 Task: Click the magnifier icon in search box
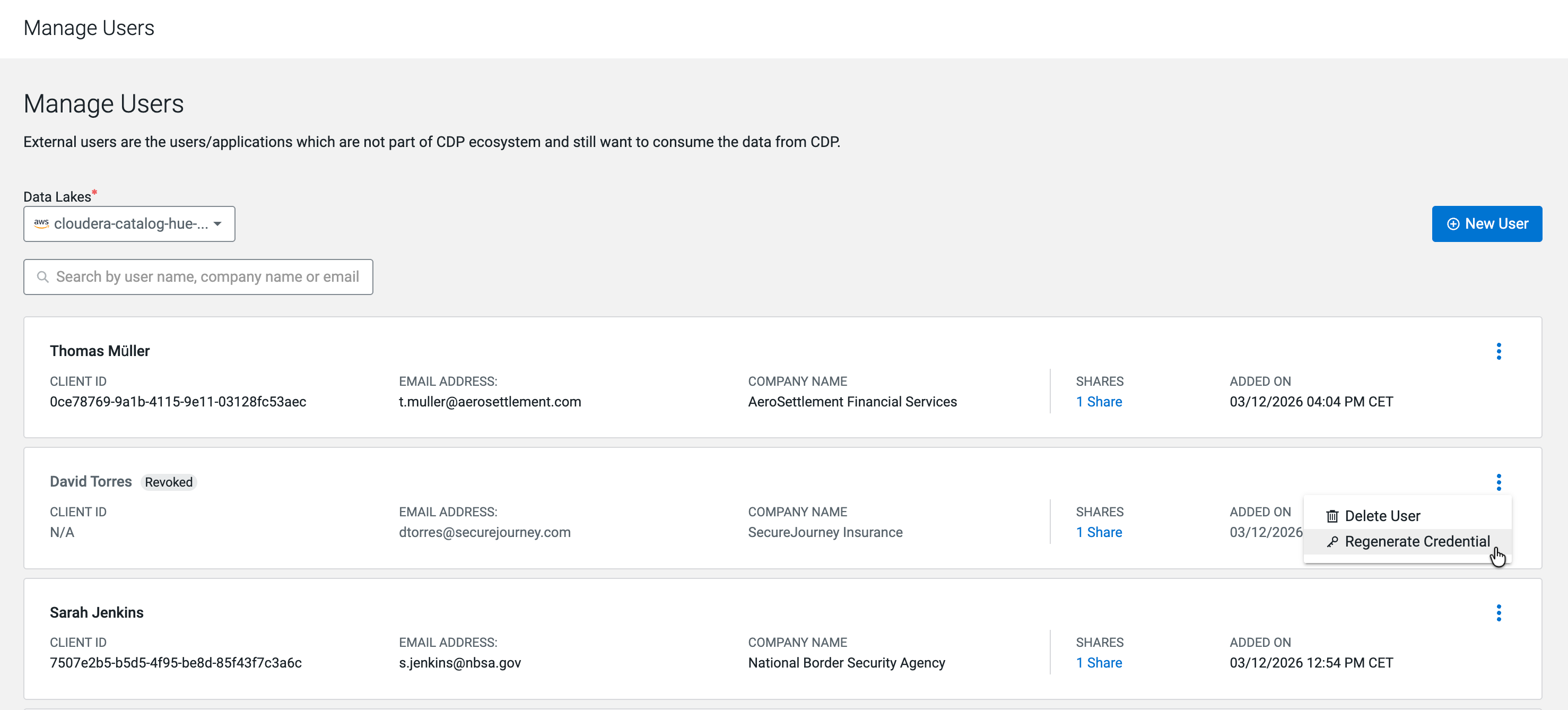pyautogui.click(x=42, y=277)
